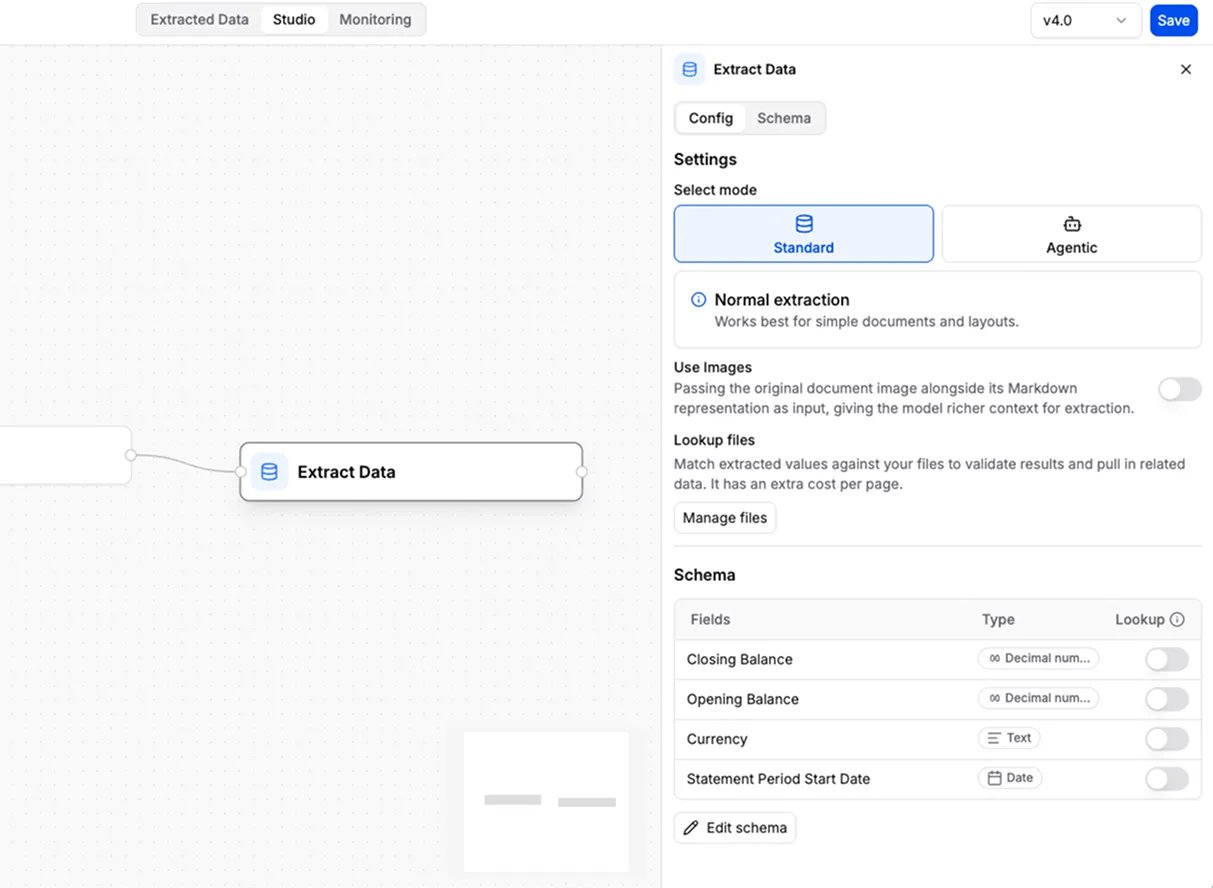Click the text-lines icon in Text type
Image resolution: width=1213 pixels, height=888 pixels.
coord(994,738)
